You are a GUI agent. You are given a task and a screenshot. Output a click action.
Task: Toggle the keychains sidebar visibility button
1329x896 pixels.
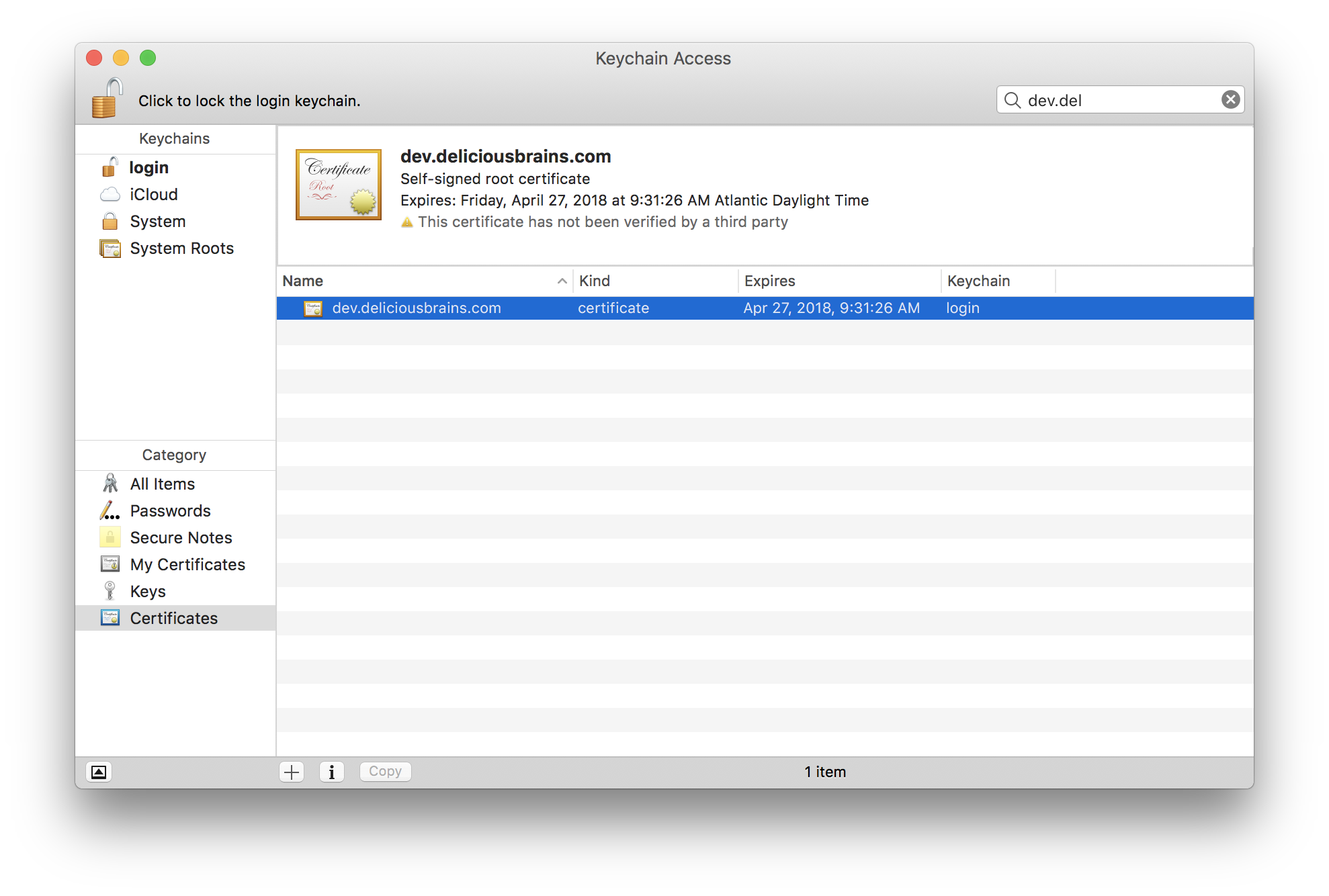point(99,772)
